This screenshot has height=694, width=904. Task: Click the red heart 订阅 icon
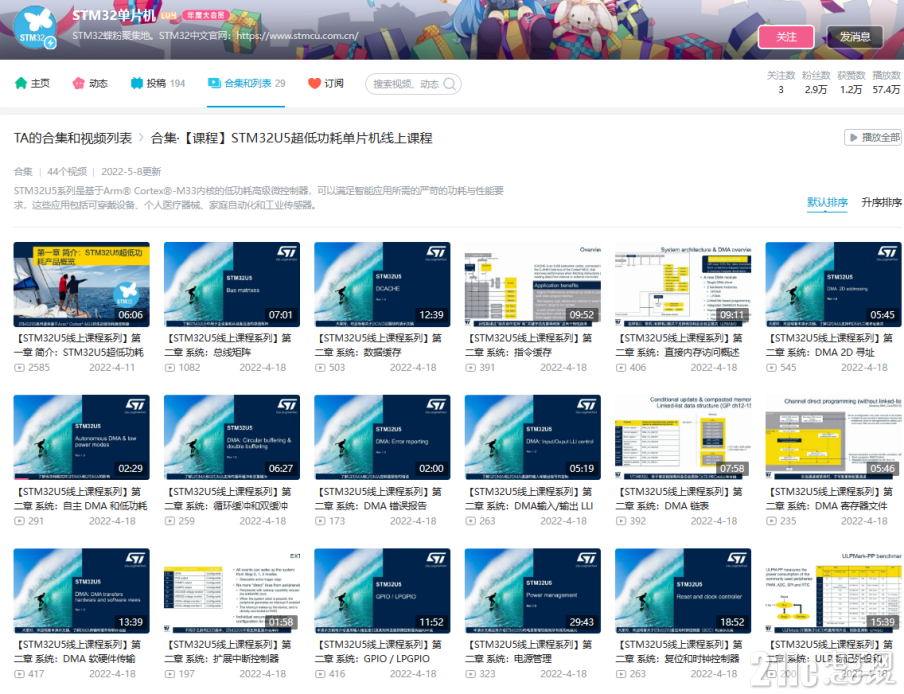[x=314, y=84]
